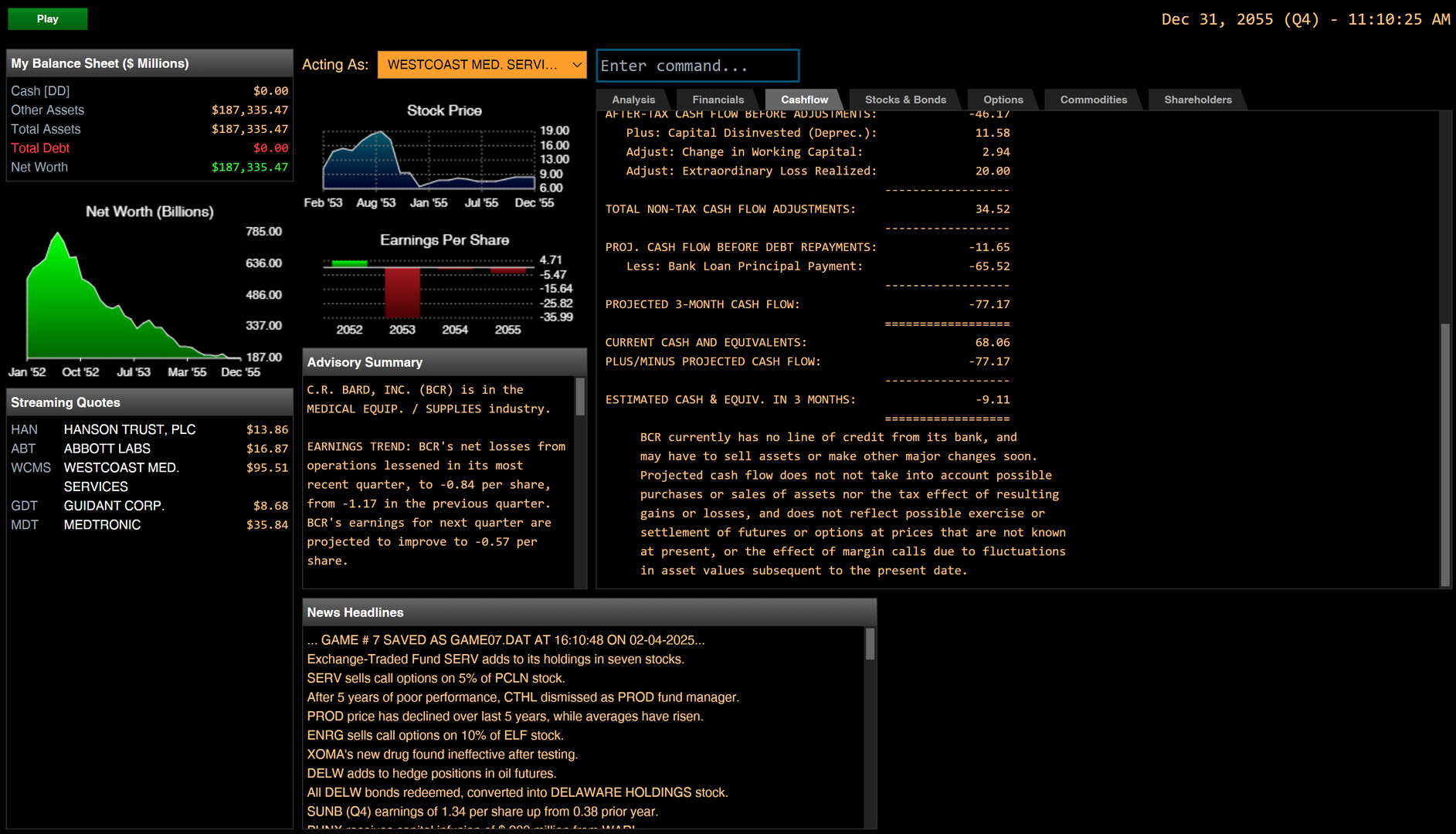Click the SUNB (Q4) earnings headline

[483, 812]
